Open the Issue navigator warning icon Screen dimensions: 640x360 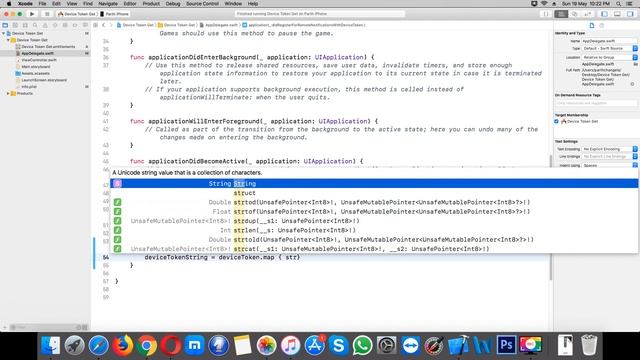pyautogui.click(x=45, y=25)
